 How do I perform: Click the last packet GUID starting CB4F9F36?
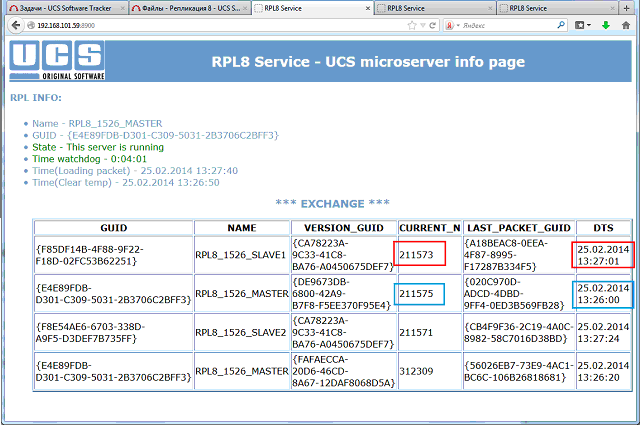[x=519, y=332]
